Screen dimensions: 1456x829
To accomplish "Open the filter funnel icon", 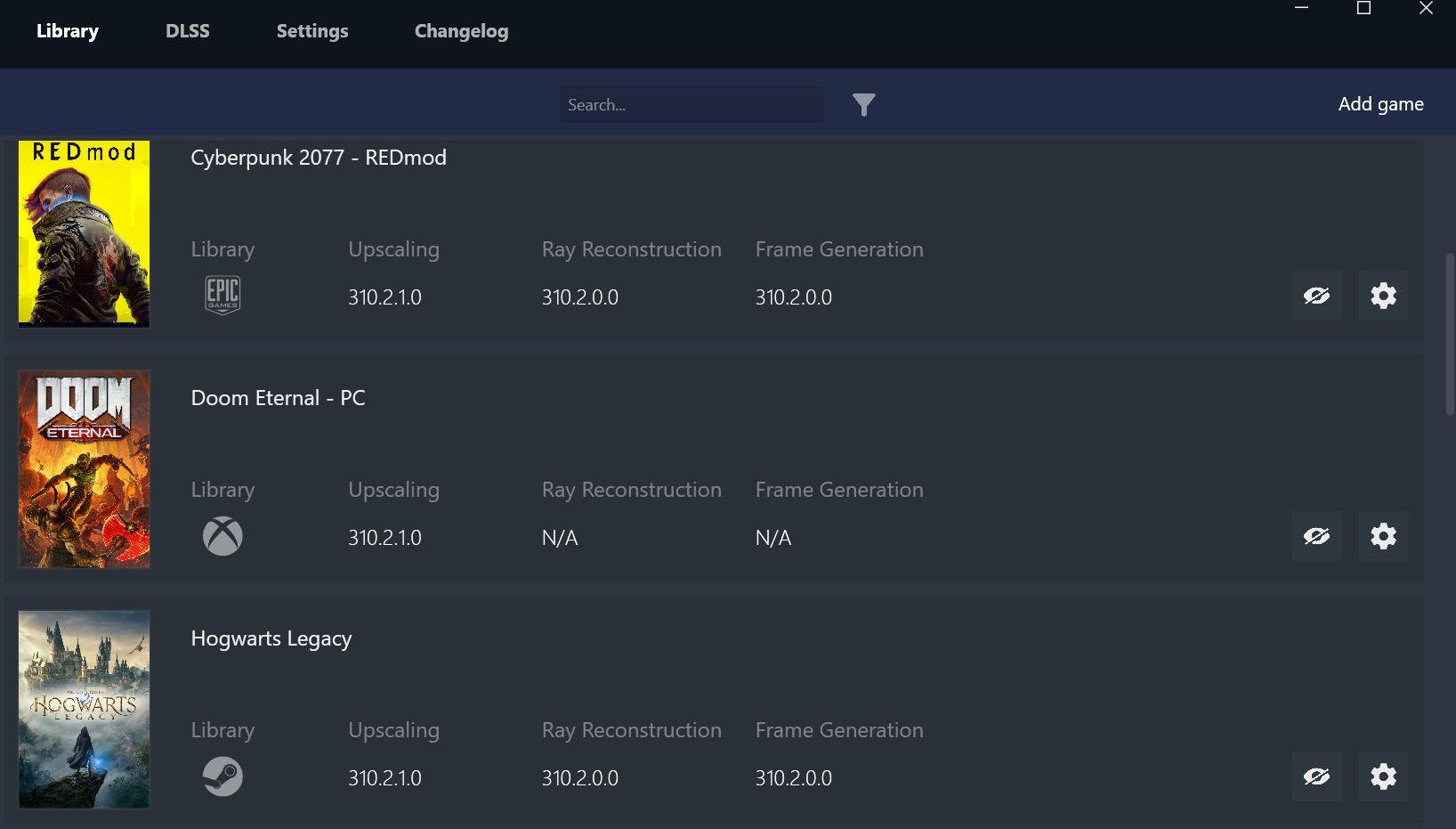I will pos(863,105).
